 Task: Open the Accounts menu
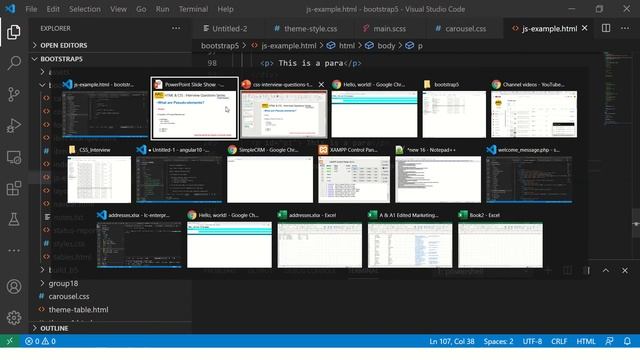coord(13,287)
